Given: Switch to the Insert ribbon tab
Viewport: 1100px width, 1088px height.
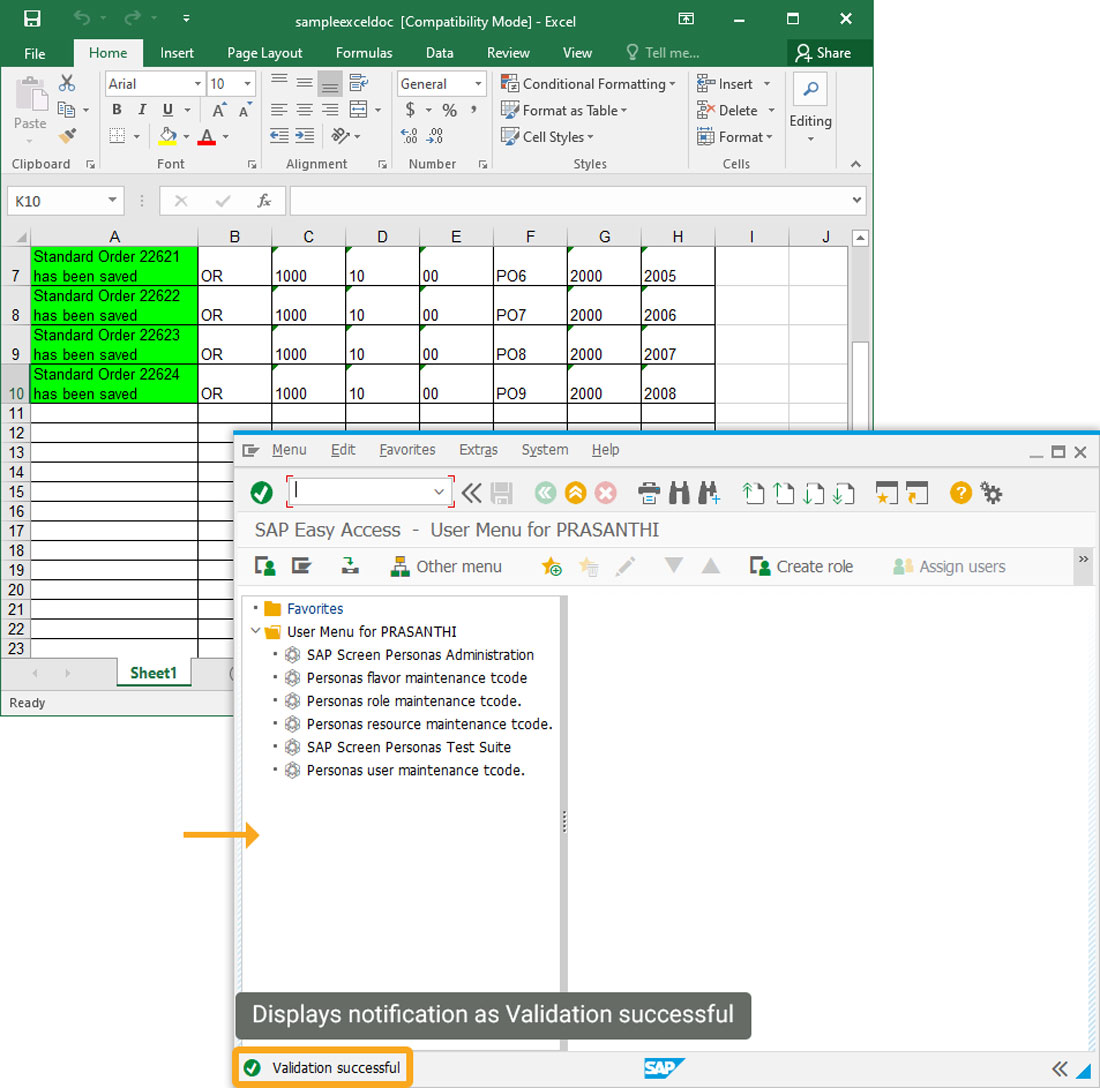Looking at the screenshot, I should (x=177, y=53).
